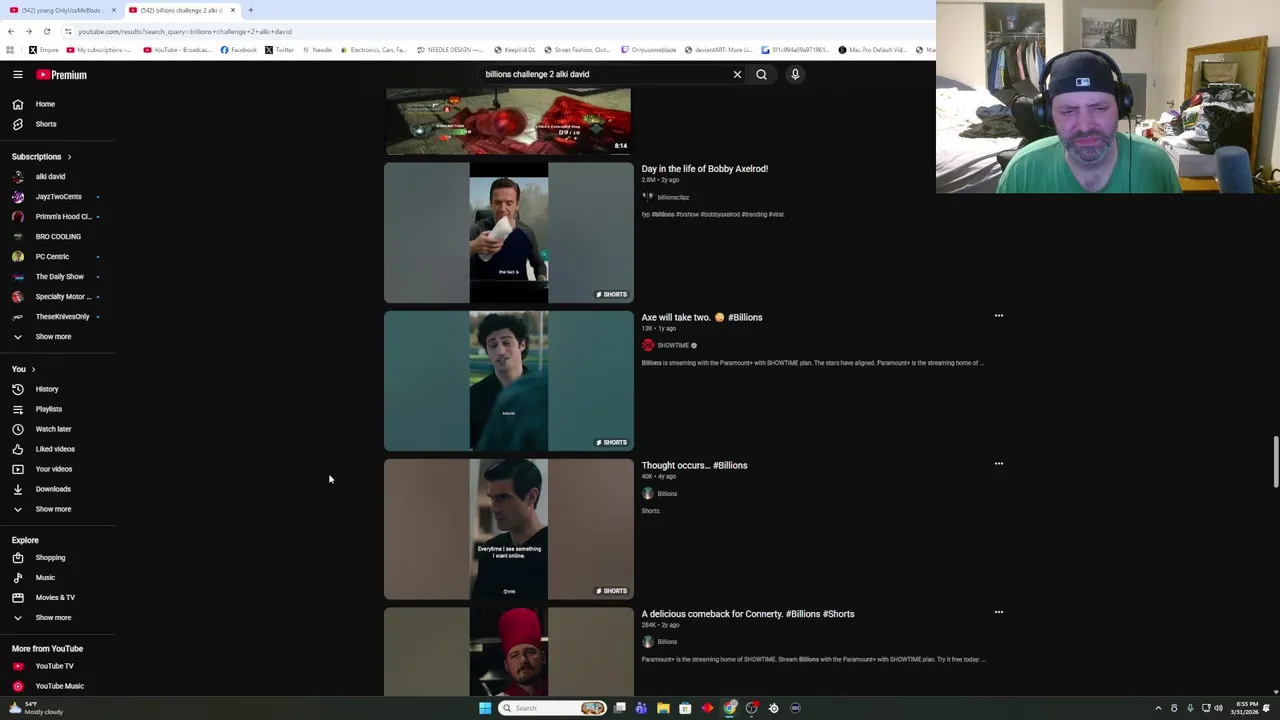This screenshot has width=1280, height=720.
Task: Open 'Axe will take two' video title
Action: coord(701,317)
